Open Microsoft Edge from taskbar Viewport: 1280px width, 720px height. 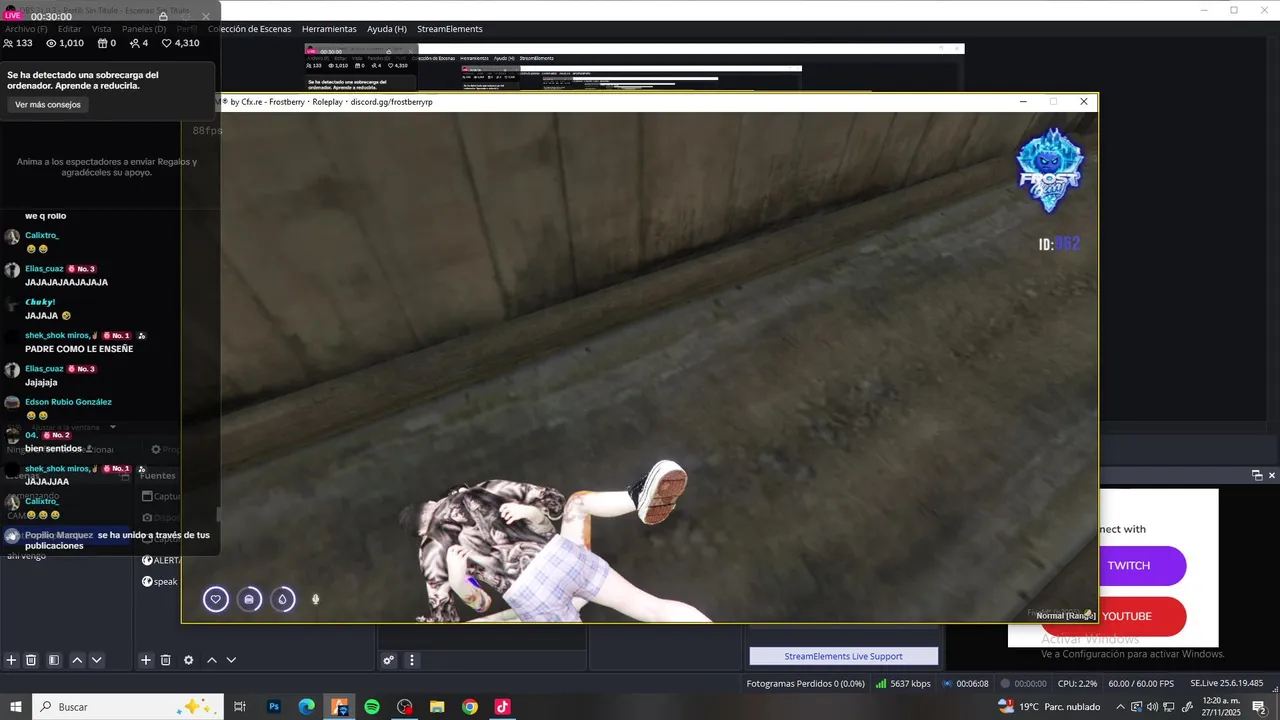(306, 707)
